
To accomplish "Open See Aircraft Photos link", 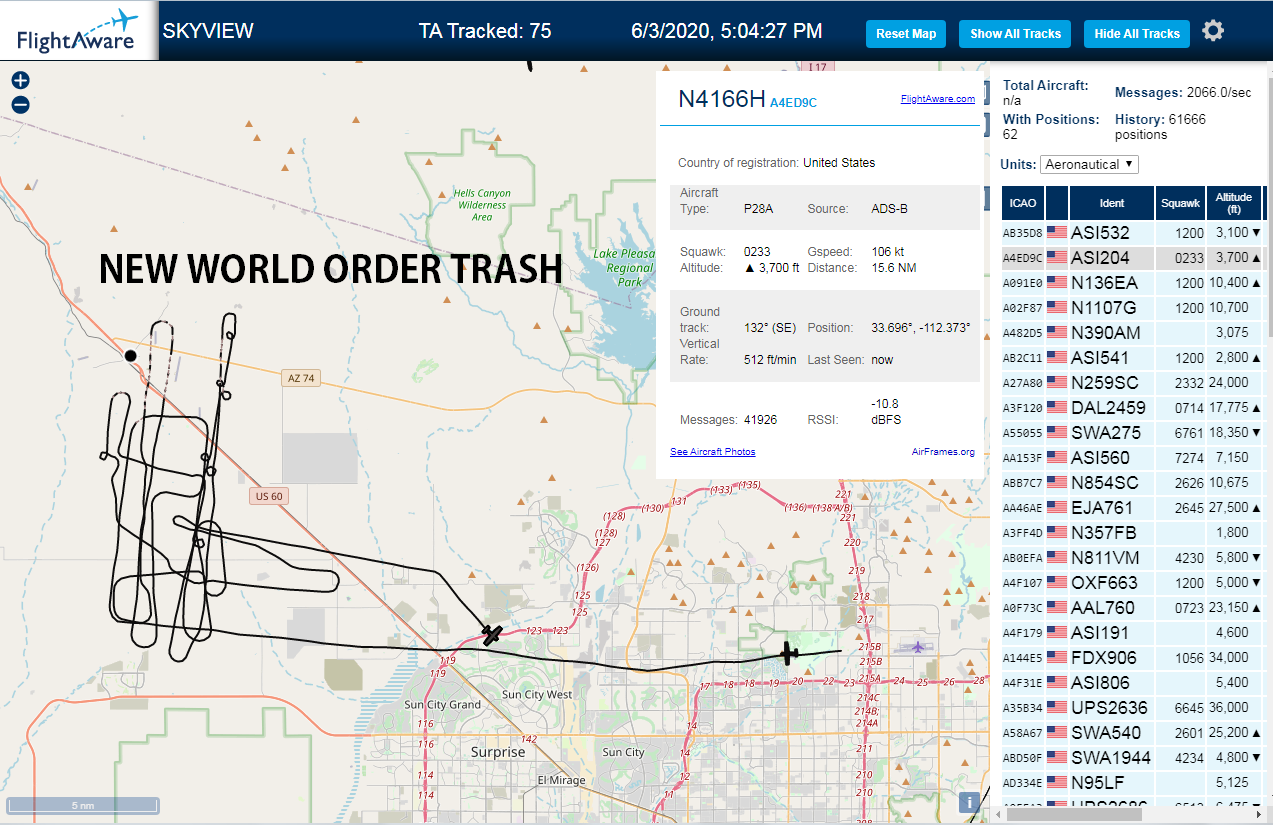I will pos(712,452).
